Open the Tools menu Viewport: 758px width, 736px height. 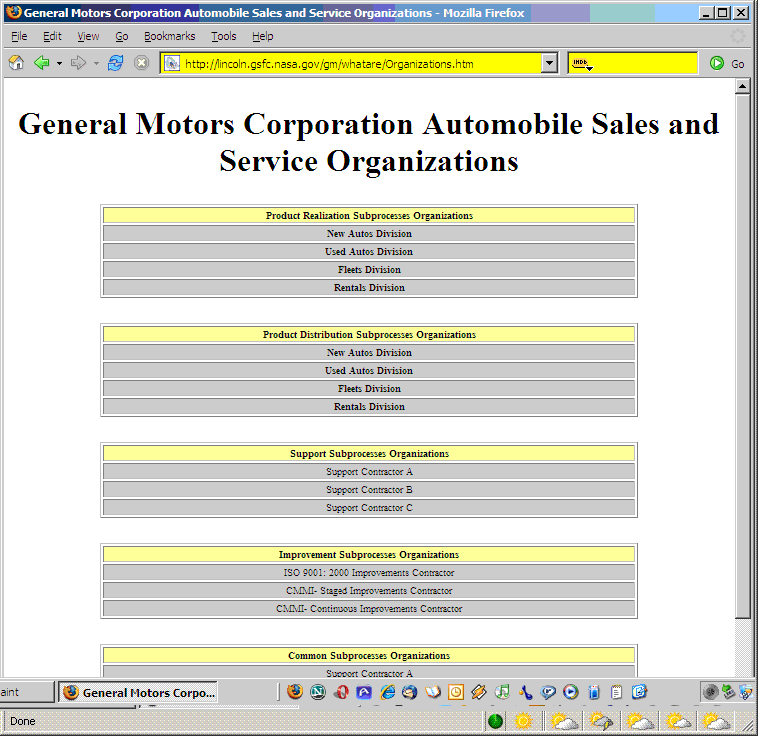223,36
